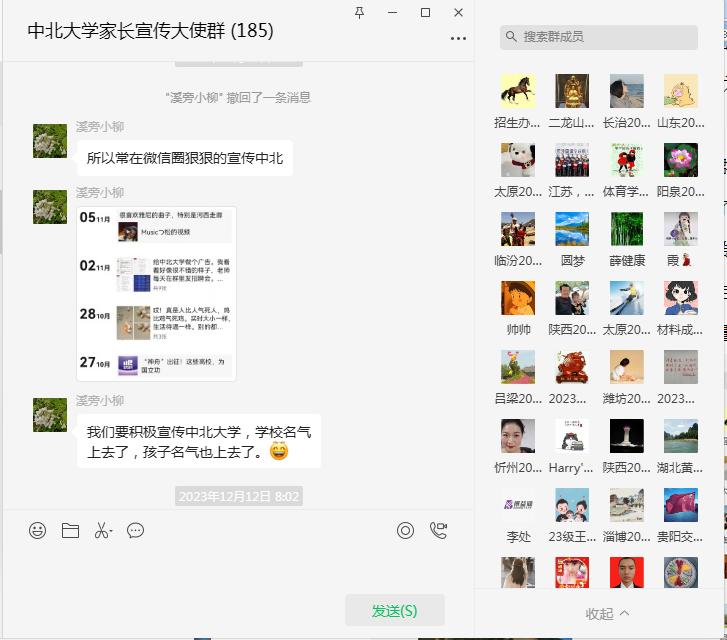This screenshot has height=640, width=727.
Task: Focus the 搜索群成员 search field
Action: click(x=598, y=37)
